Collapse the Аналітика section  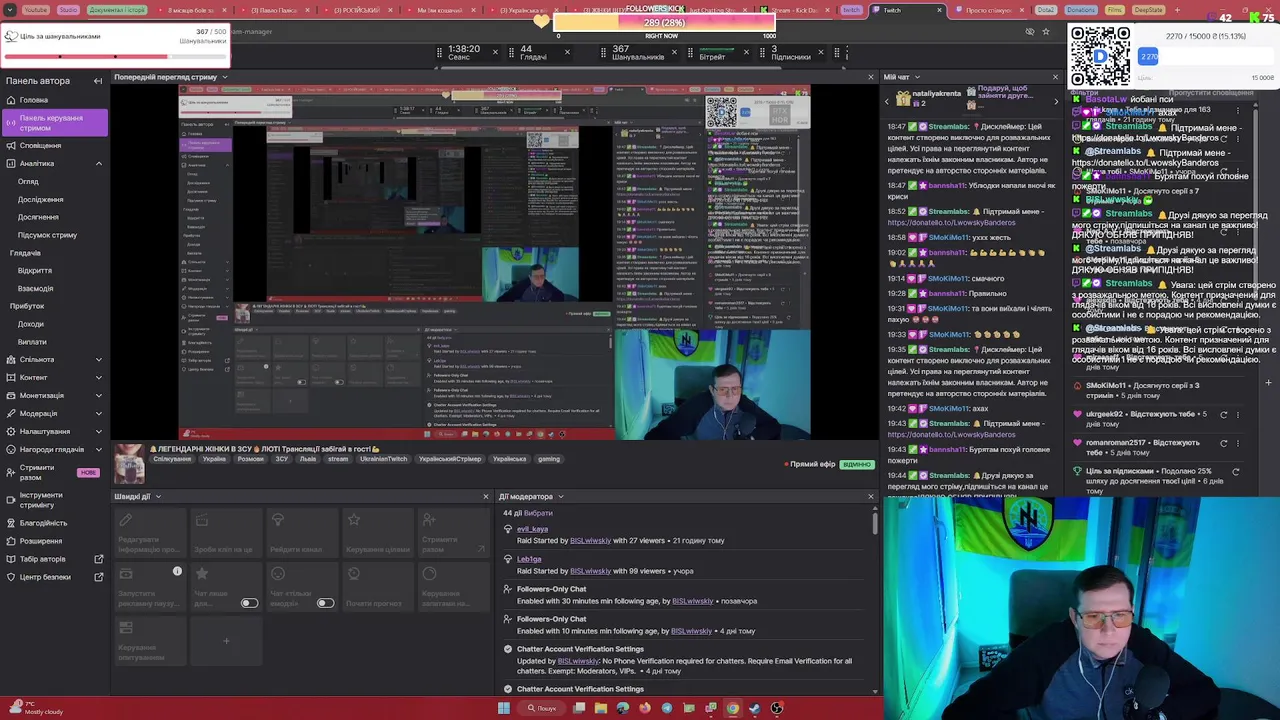click(x=98, y=163)
